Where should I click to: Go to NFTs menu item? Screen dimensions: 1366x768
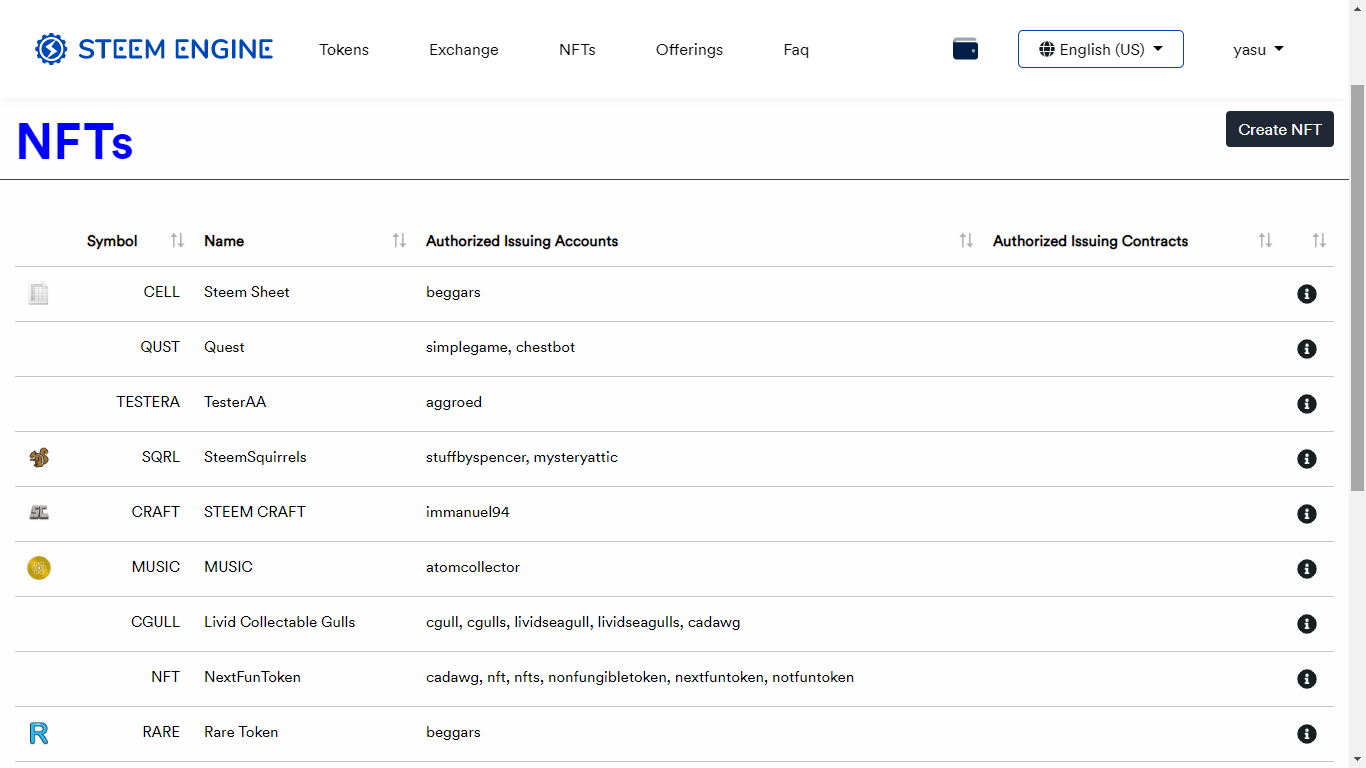click(577, 49)
